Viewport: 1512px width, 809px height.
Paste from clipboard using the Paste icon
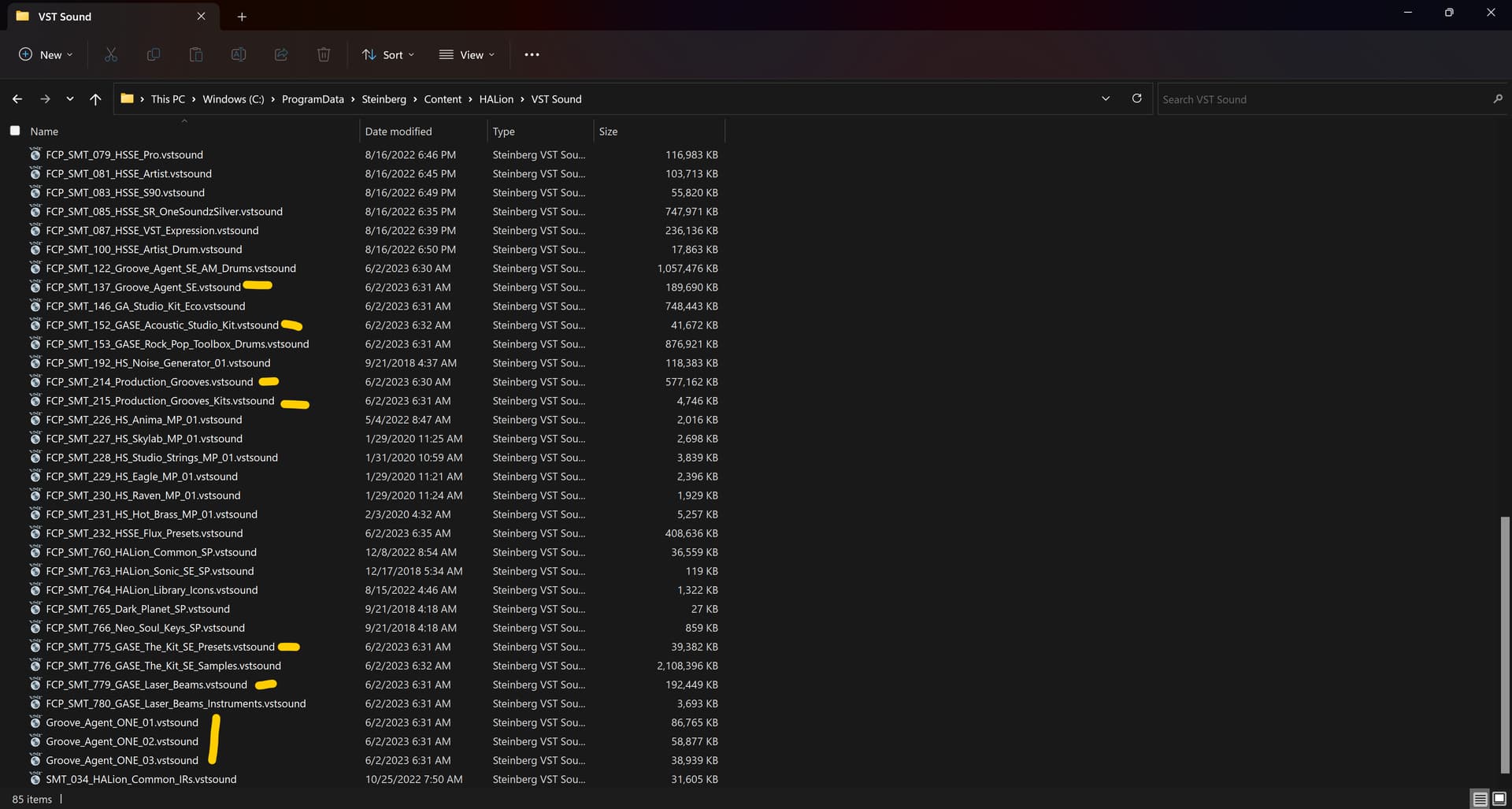coord(195,54)
